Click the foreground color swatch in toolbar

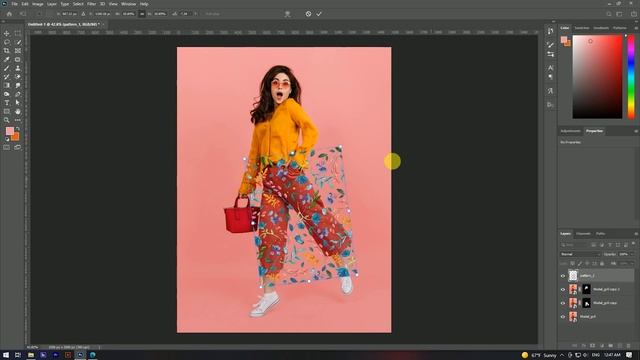coord(10,131)
